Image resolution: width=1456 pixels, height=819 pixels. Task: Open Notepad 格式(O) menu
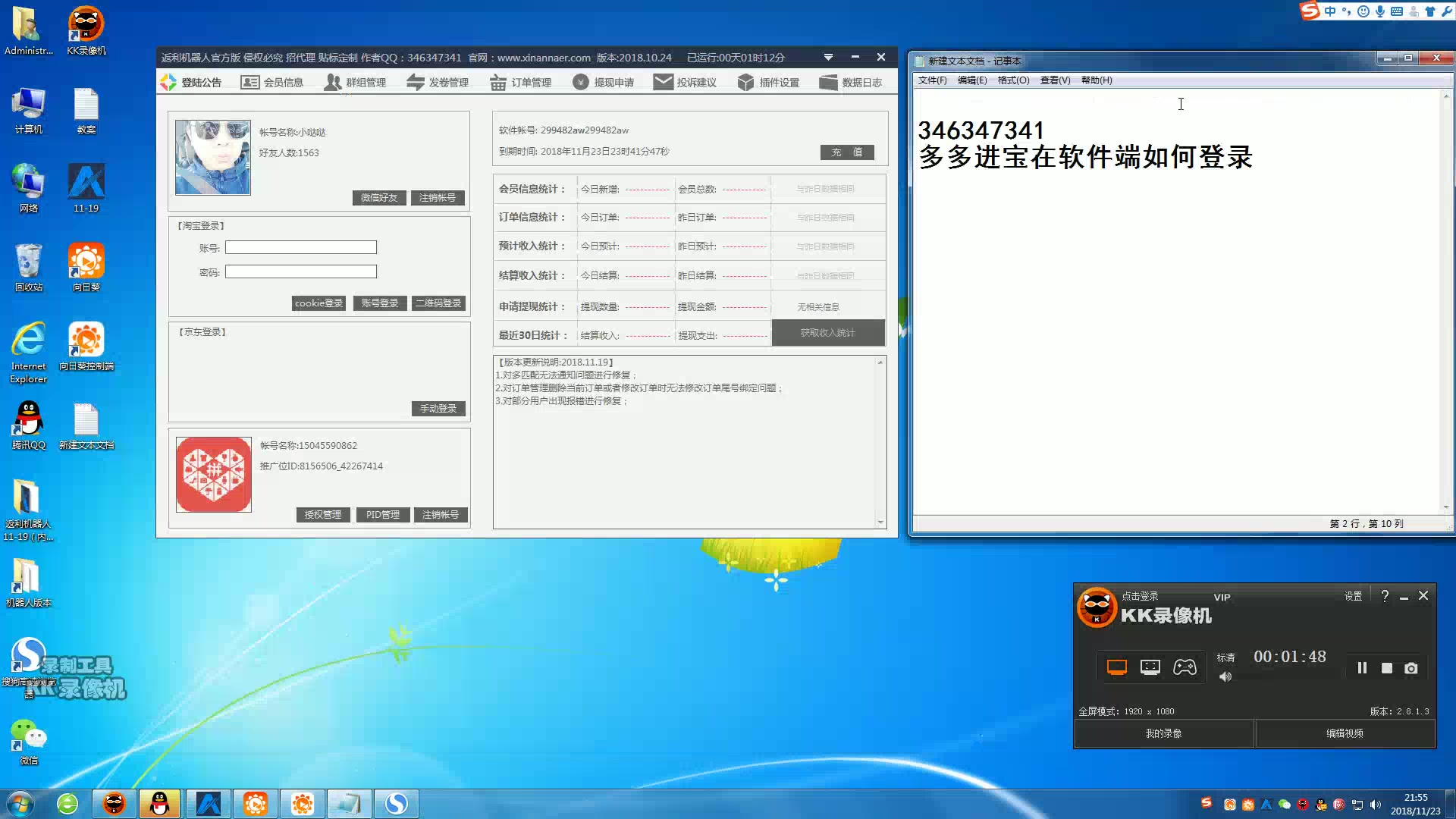pos(1013,80)
